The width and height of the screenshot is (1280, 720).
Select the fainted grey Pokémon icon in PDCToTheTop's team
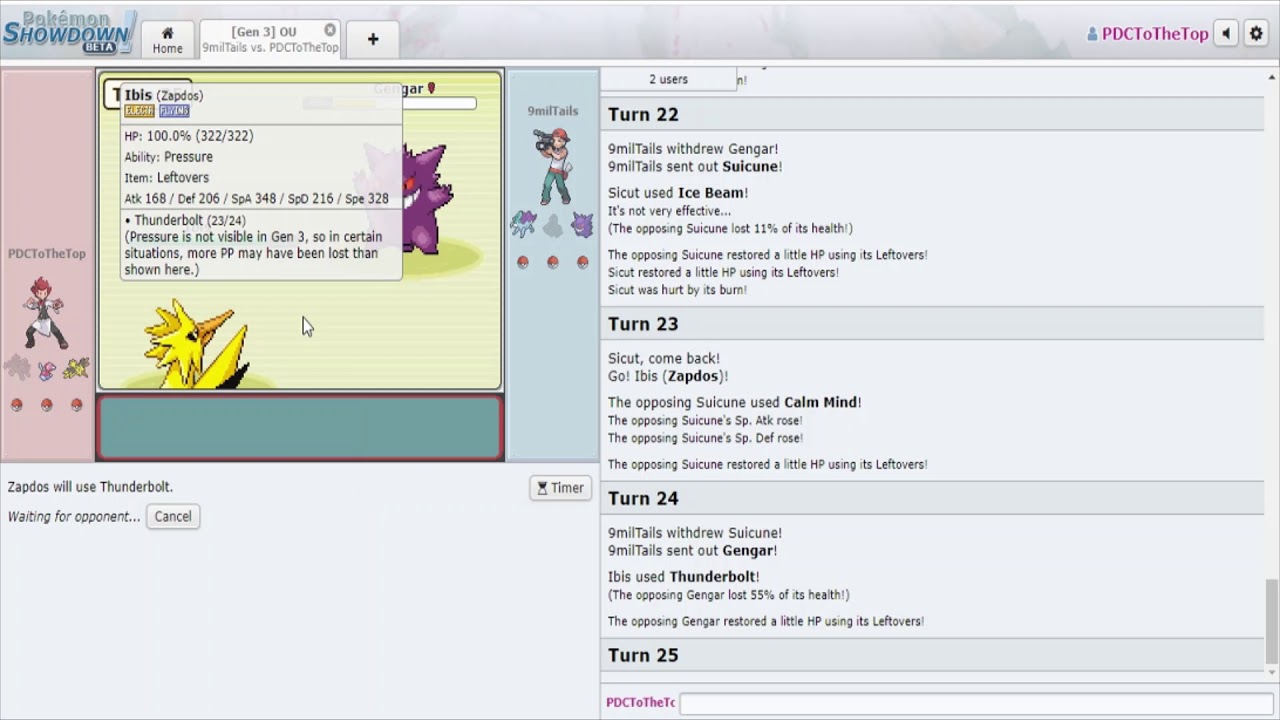coord(17,368)
